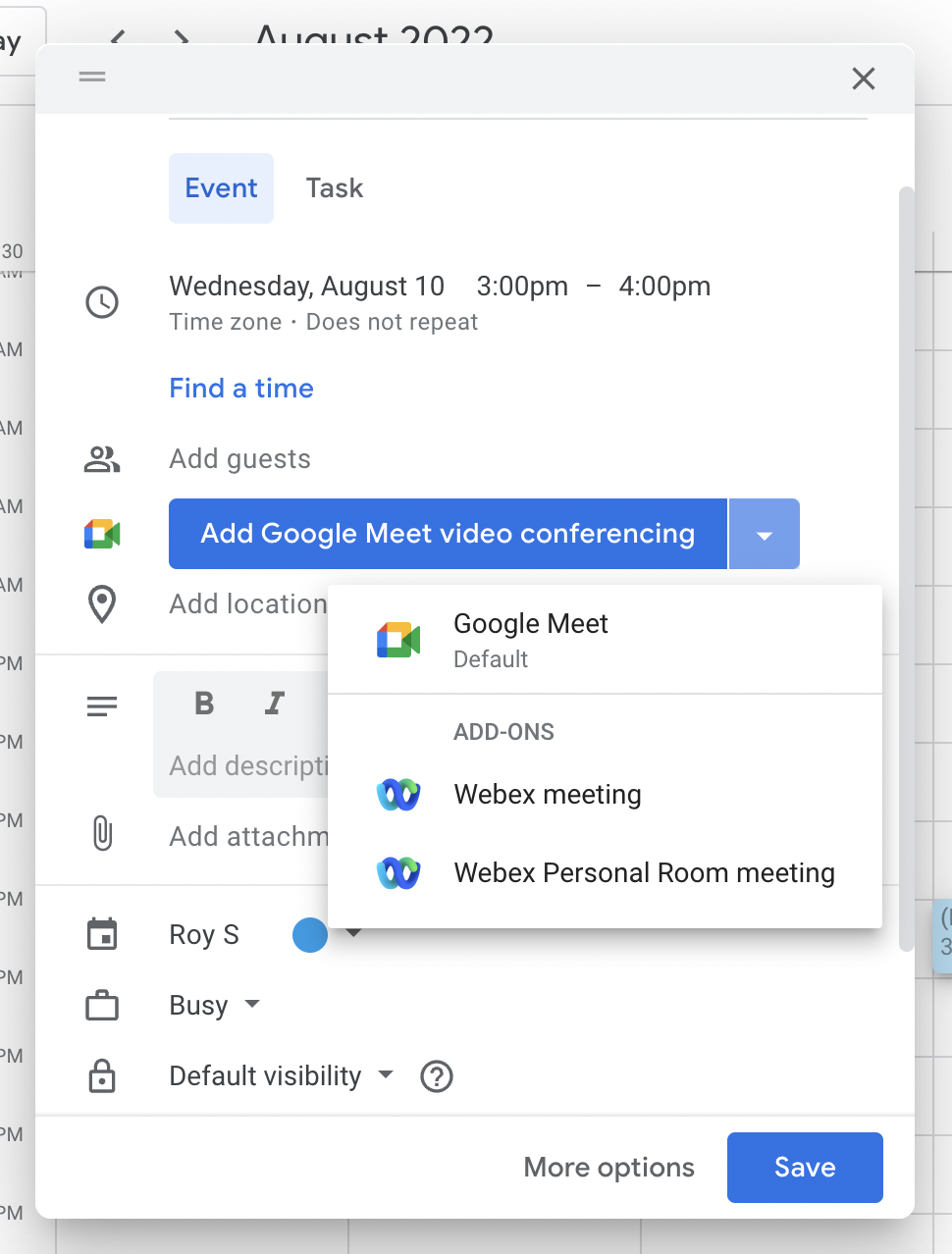This screenshot has width=952, height=1254.
Task: Click Does not repeat option
Action: tap(392, 322)
